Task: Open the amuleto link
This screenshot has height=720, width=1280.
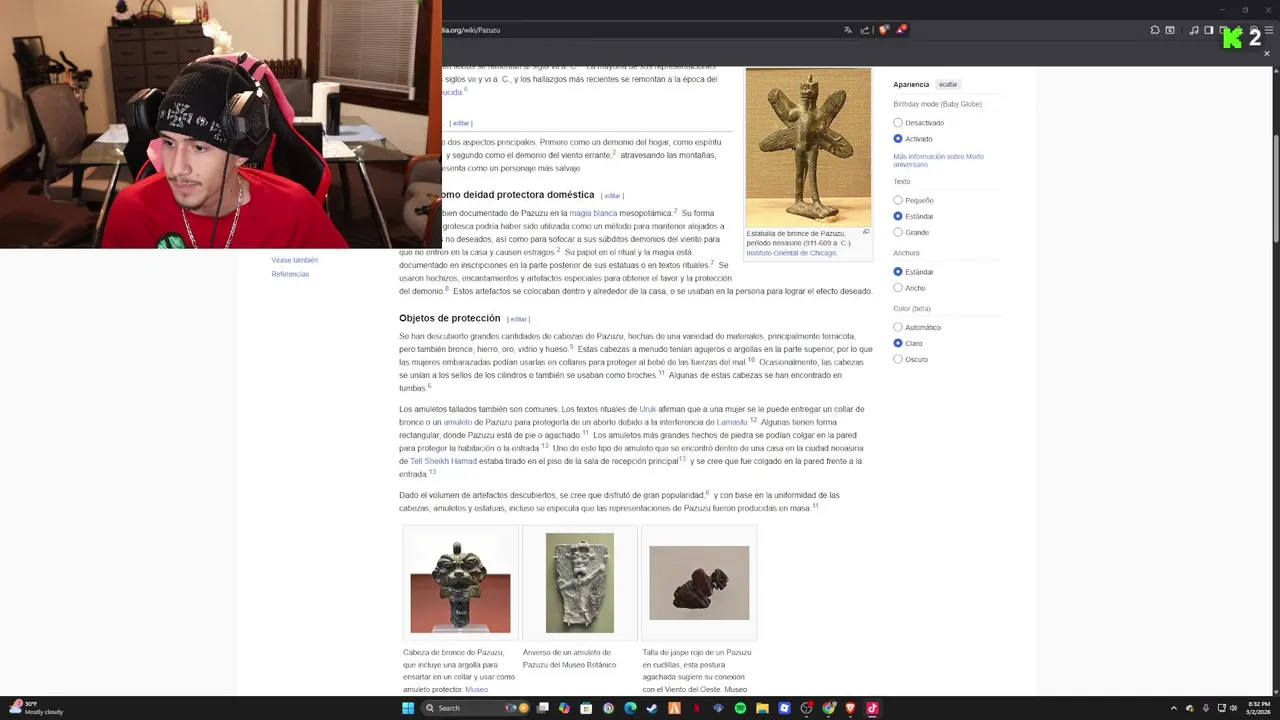Action: 457,422
